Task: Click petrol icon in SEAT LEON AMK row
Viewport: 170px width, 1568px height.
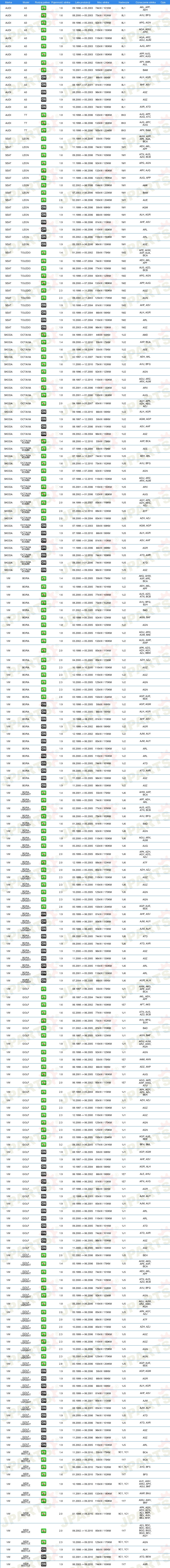Action: coord(43,185)
